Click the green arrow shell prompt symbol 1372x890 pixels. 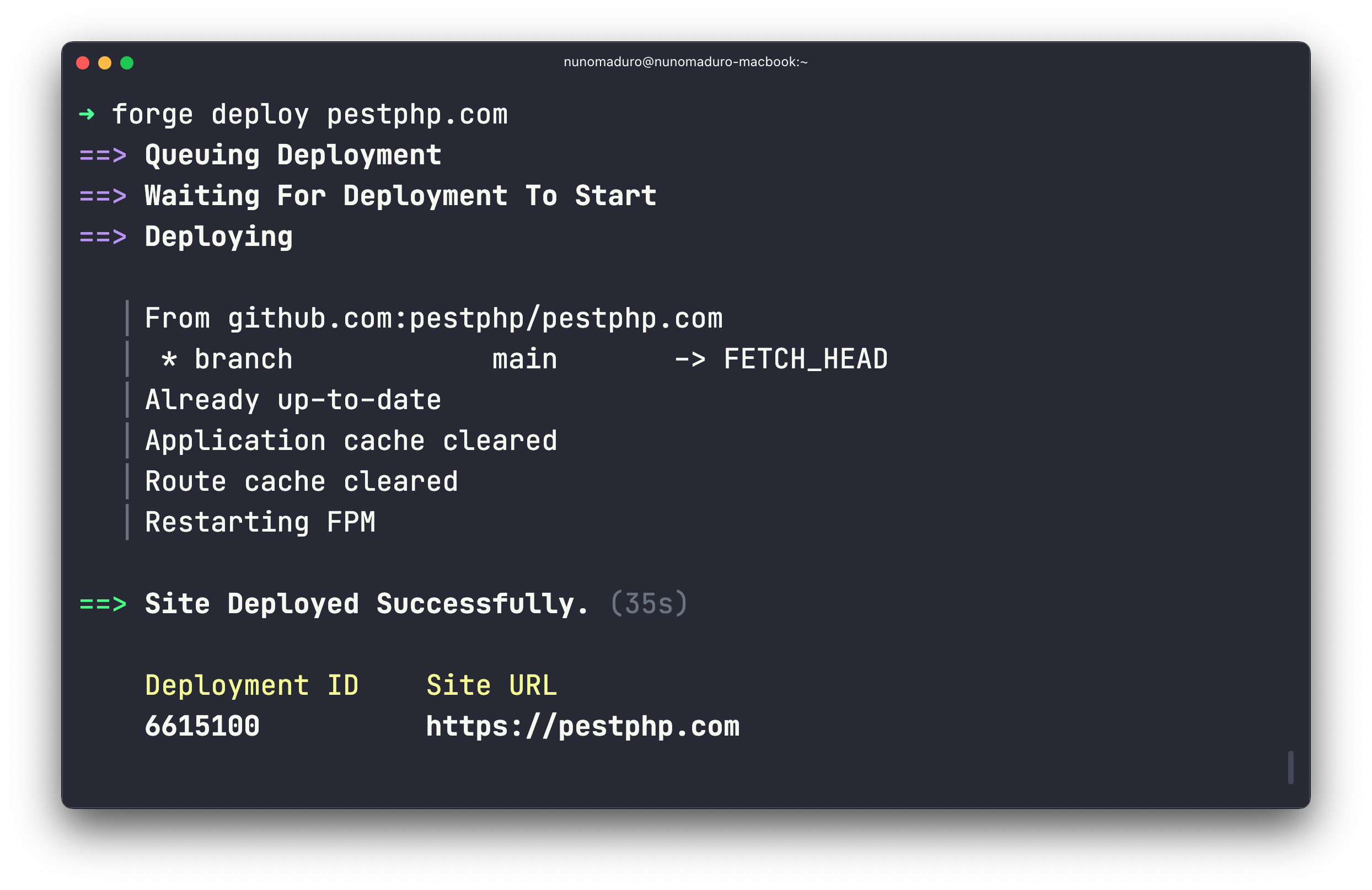tap(88, 115)
